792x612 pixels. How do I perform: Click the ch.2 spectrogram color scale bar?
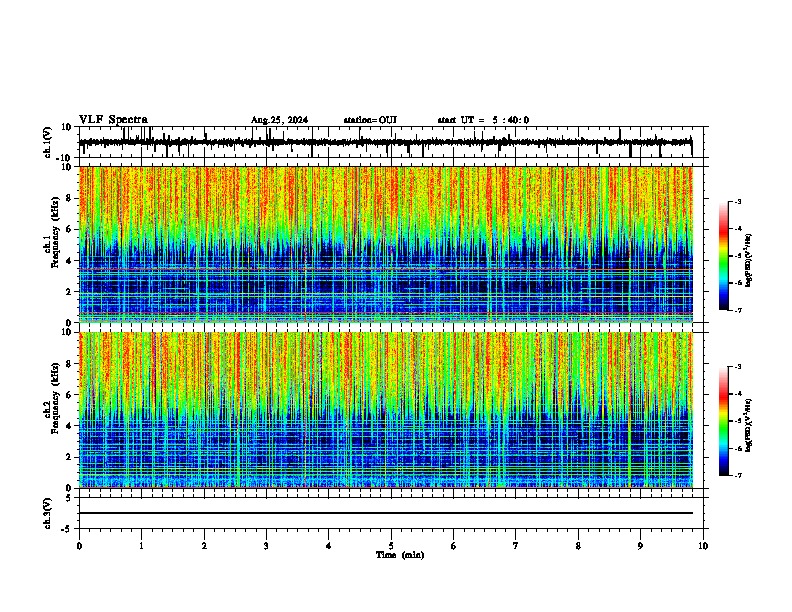pos(724,421)
